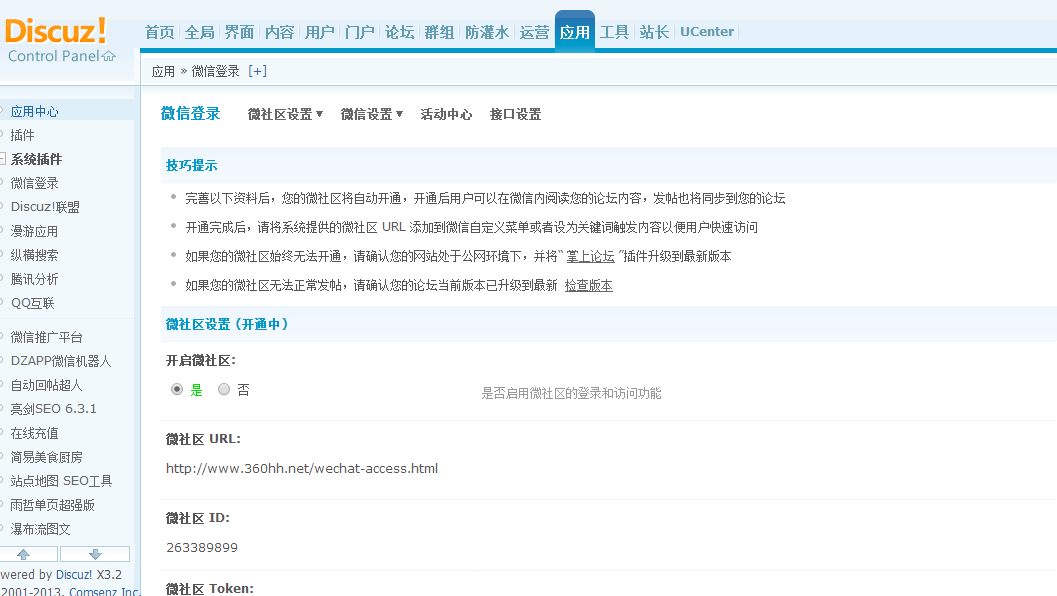Open Discuz!联盟 in the sidebar

coord(45,207)
